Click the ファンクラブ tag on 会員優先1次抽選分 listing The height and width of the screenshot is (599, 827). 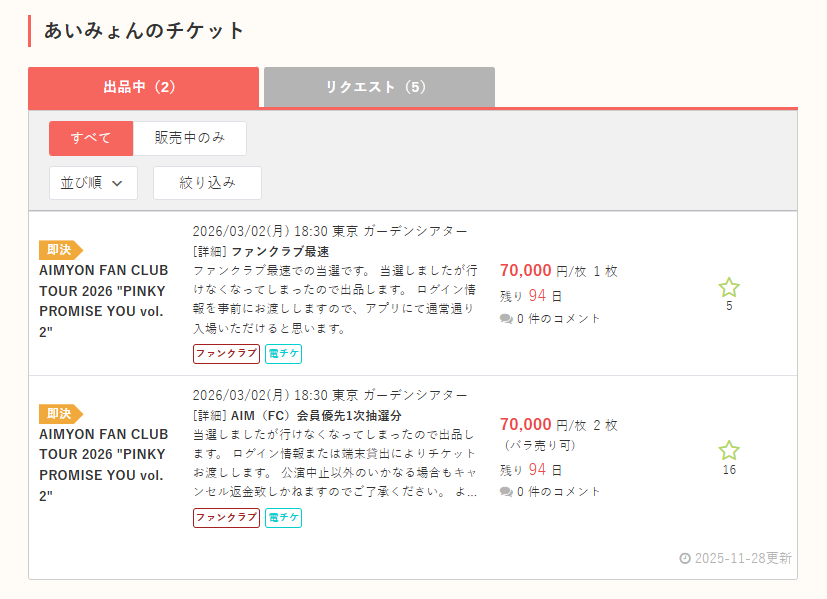pos(226,518)
